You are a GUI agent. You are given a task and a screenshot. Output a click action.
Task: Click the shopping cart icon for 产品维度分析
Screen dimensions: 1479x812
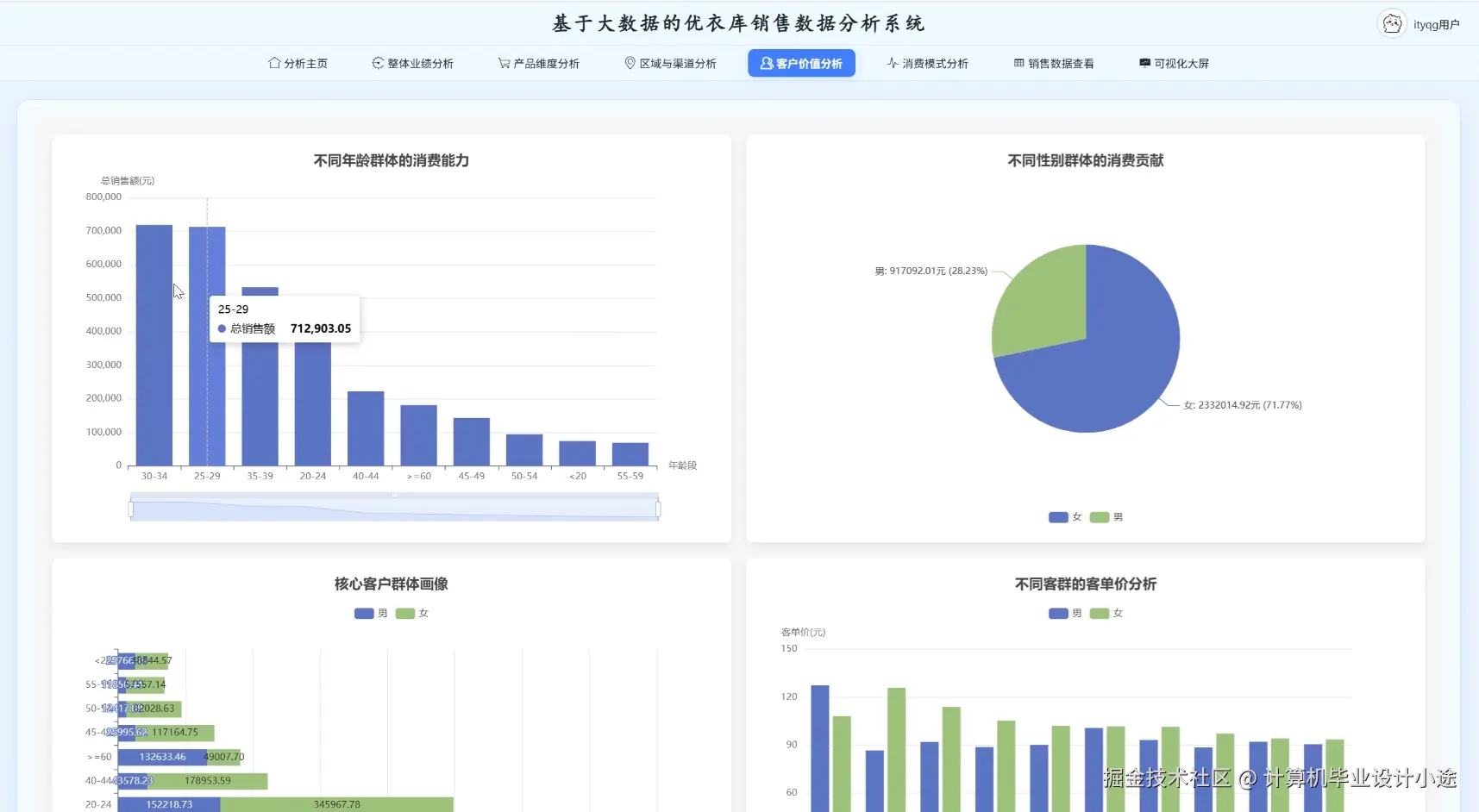(504, 63)
